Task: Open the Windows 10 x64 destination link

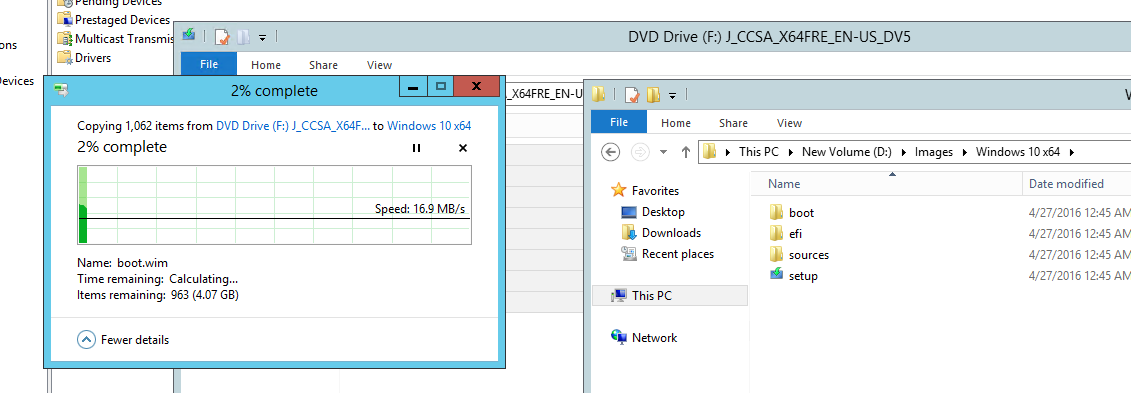Action: tap(429, 125)
